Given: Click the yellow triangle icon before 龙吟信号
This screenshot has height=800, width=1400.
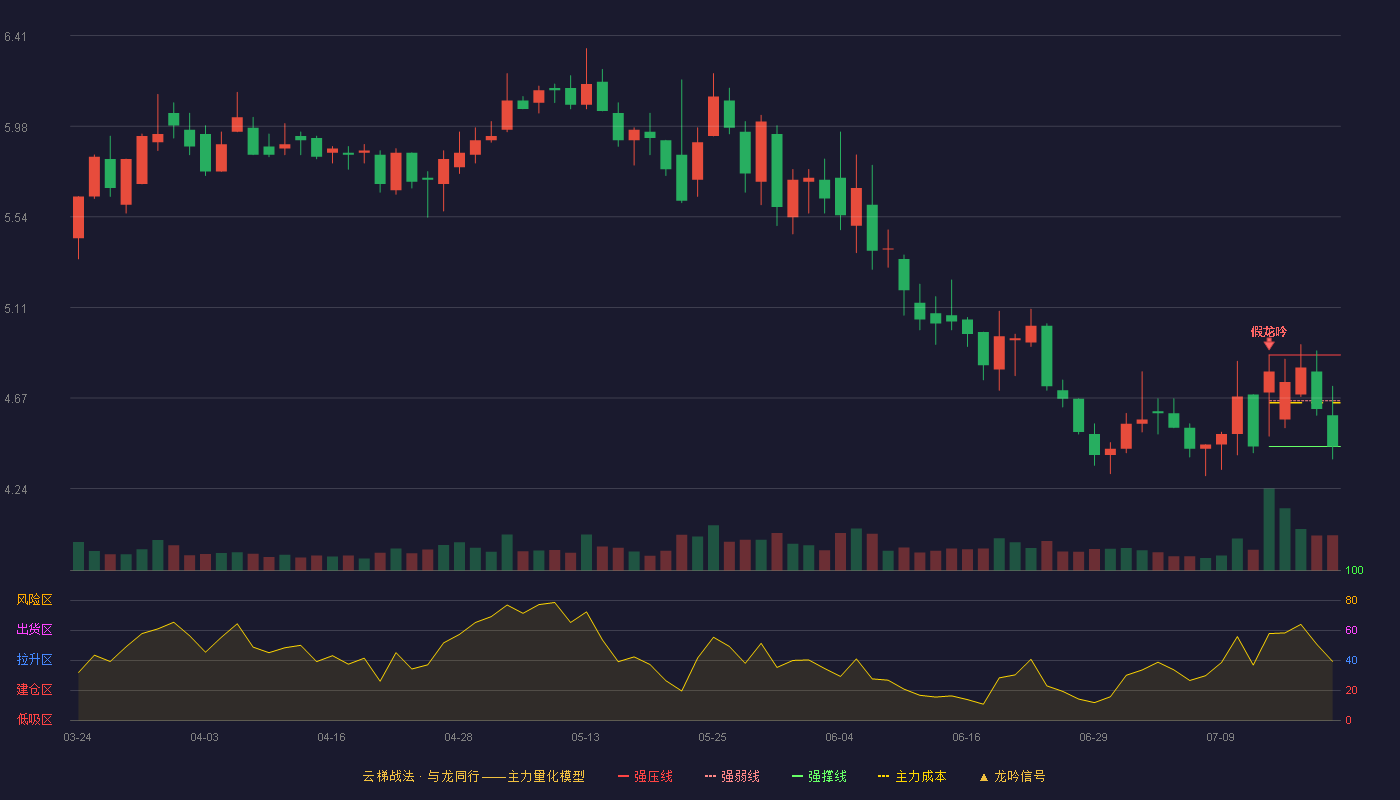Looking at the screenshot, I should (984, 777).
